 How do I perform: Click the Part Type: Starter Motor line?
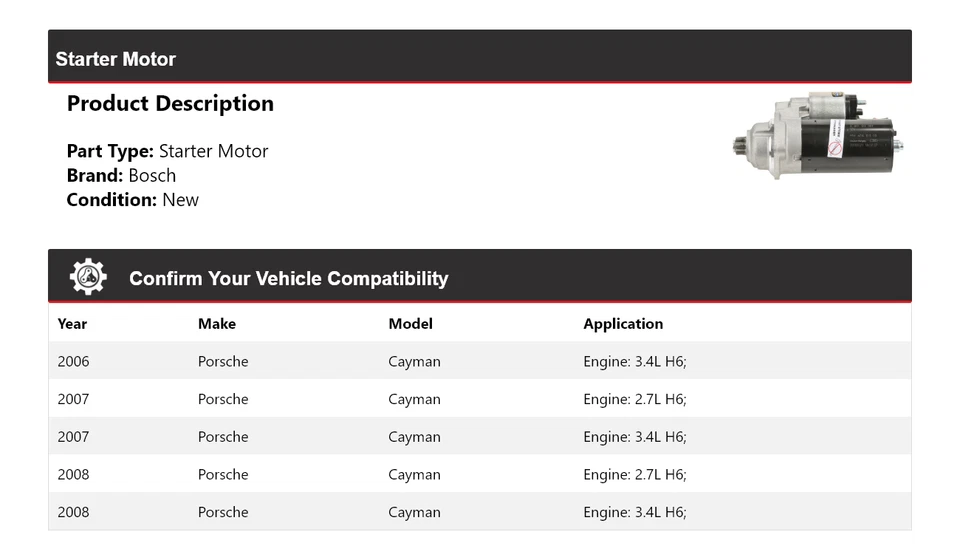point(167,152)
